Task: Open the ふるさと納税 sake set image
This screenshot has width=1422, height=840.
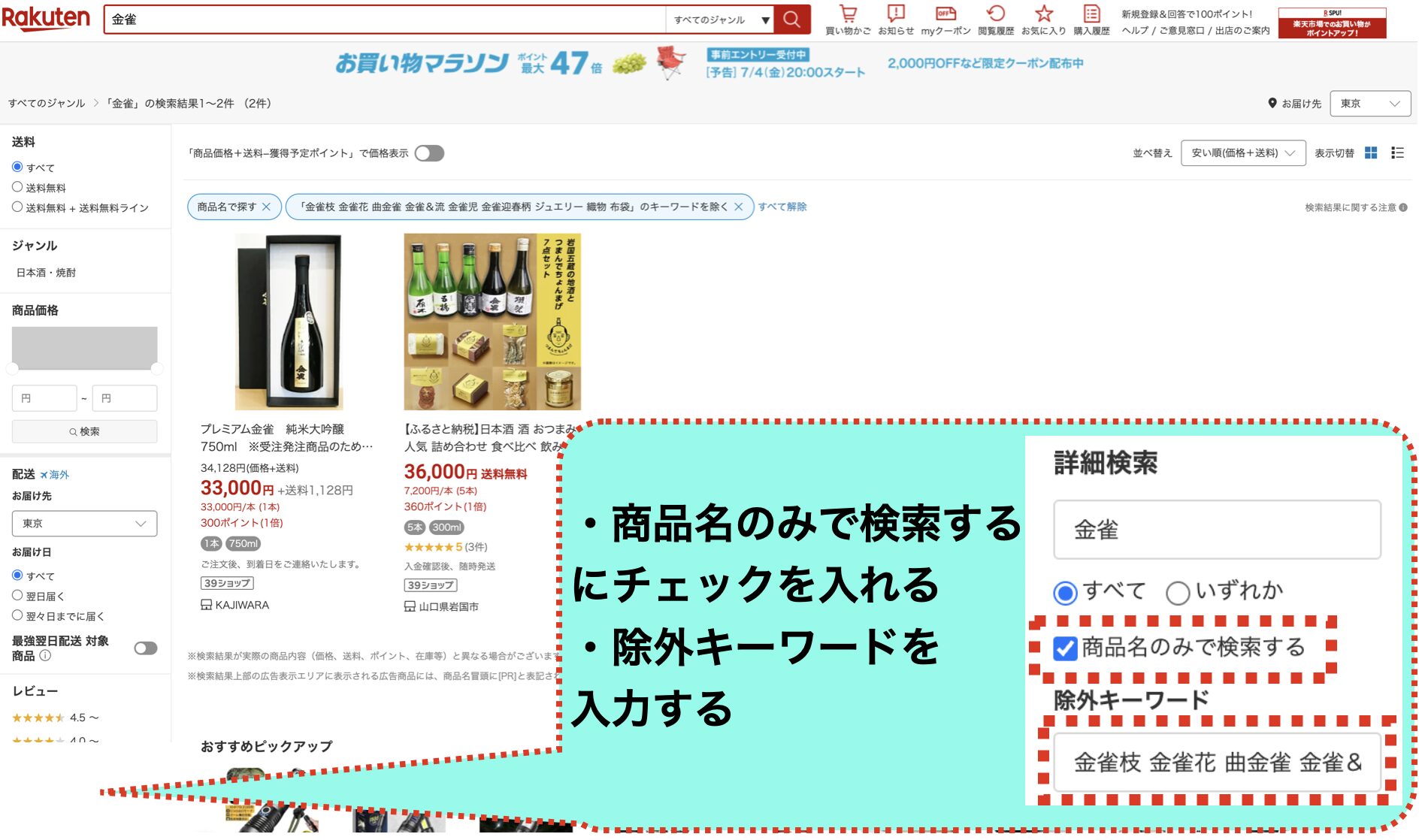Action: coord(492,322)
